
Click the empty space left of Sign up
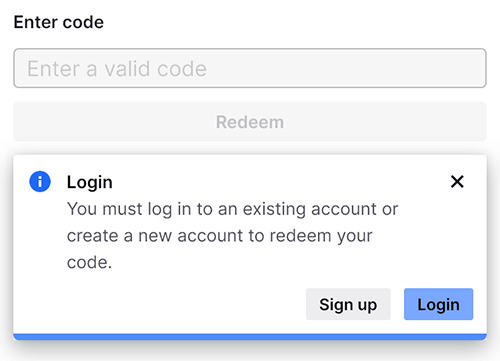coord(160,304)
